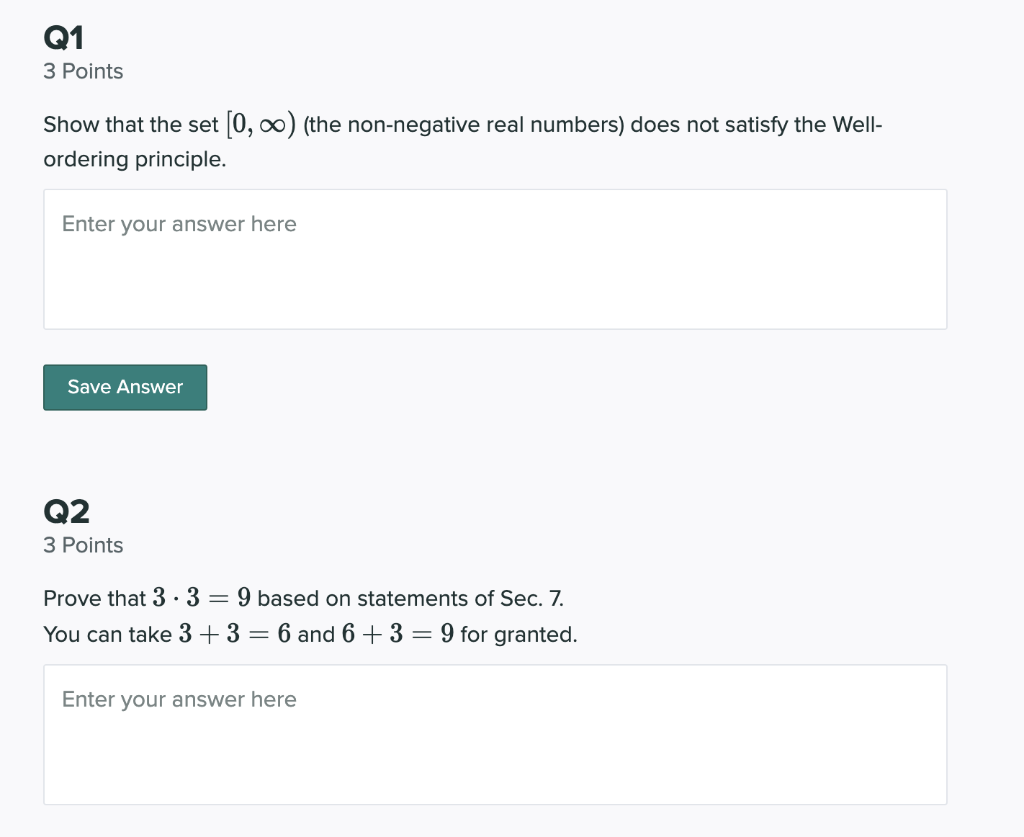
Task: Click inside the Q1 answer box
Action: point(495,258)
